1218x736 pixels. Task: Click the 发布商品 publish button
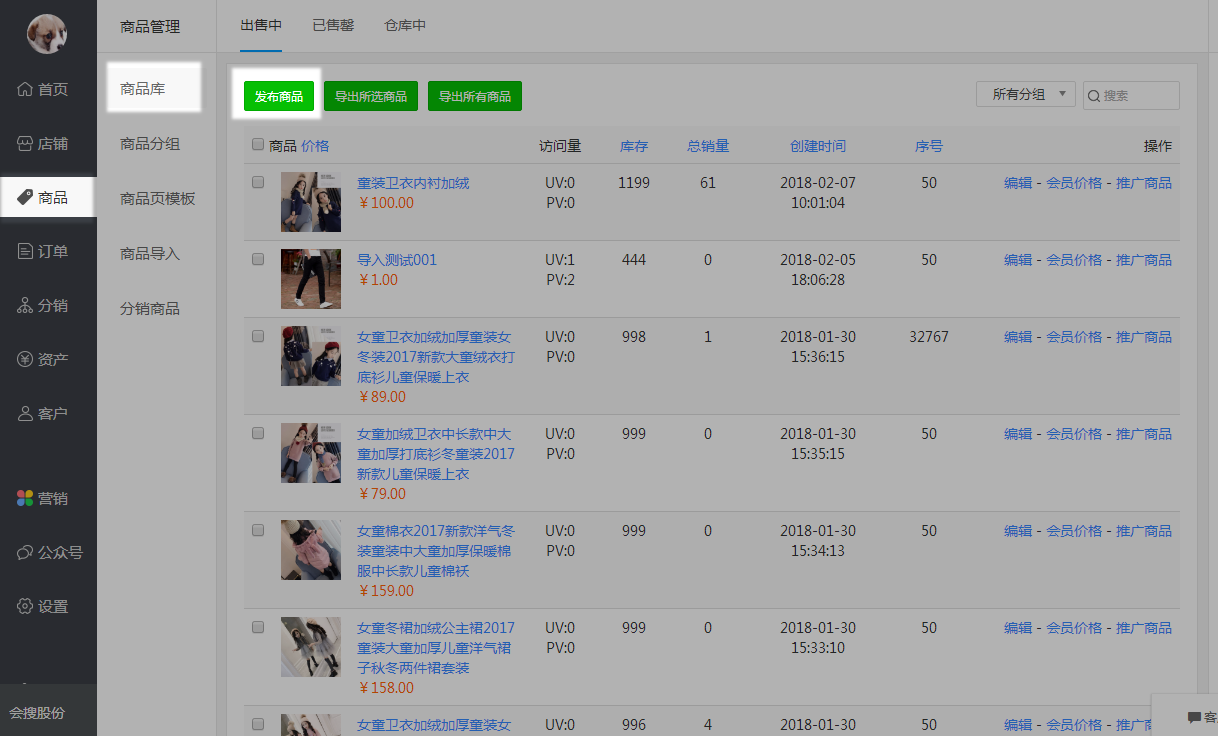[279, 96]
